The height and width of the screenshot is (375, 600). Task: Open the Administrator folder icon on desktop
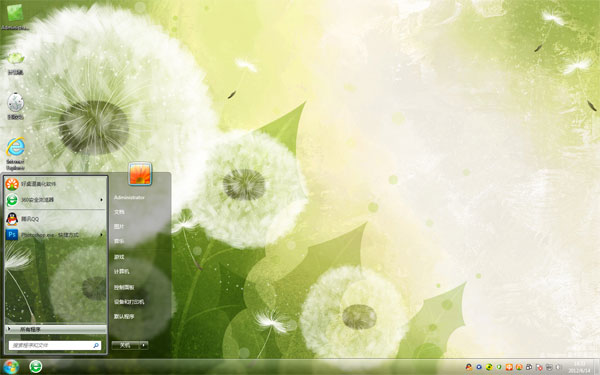pyautogui.click(x=15, y=16)
